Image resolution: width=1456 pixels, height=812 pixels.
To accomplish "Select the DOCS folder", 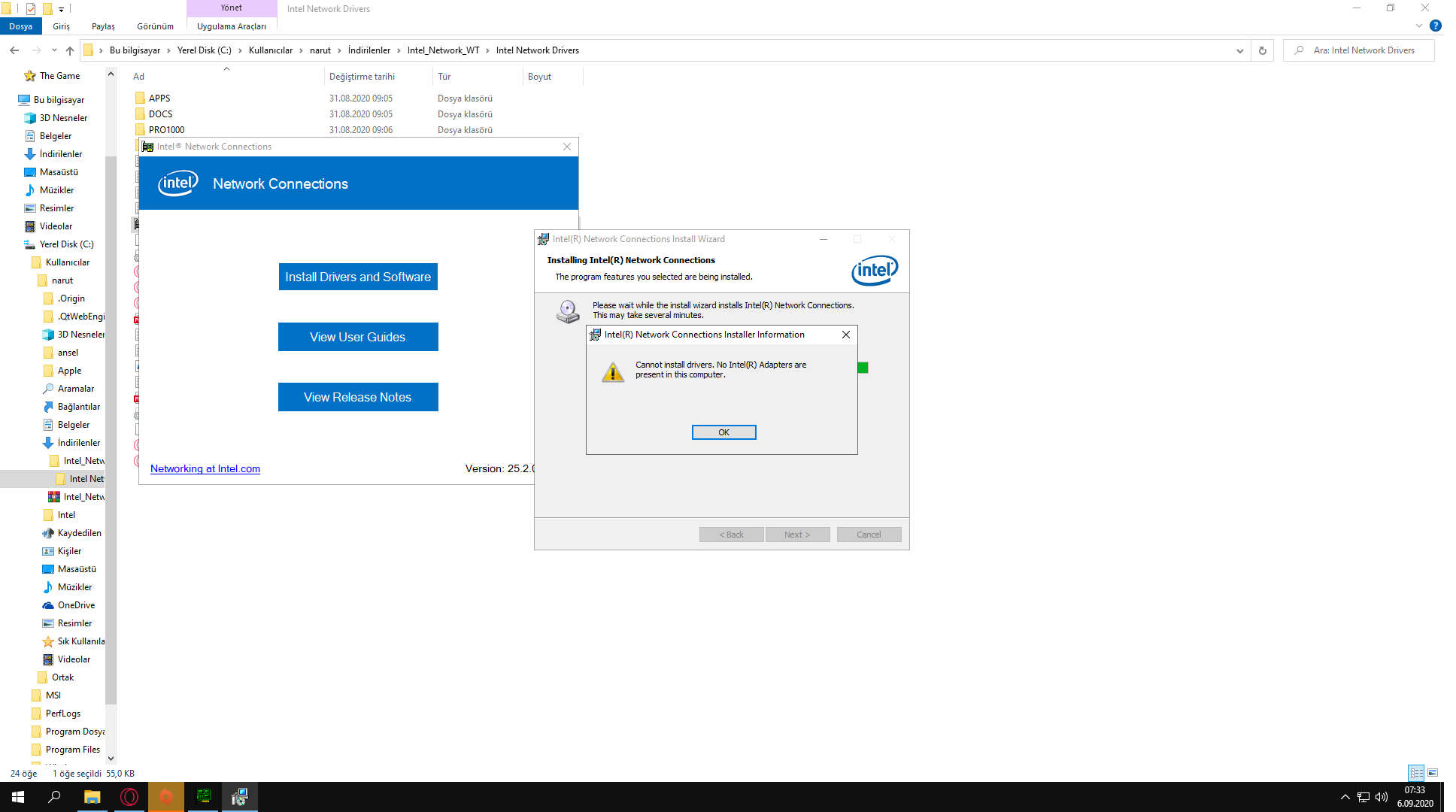I will click(160, 114).
